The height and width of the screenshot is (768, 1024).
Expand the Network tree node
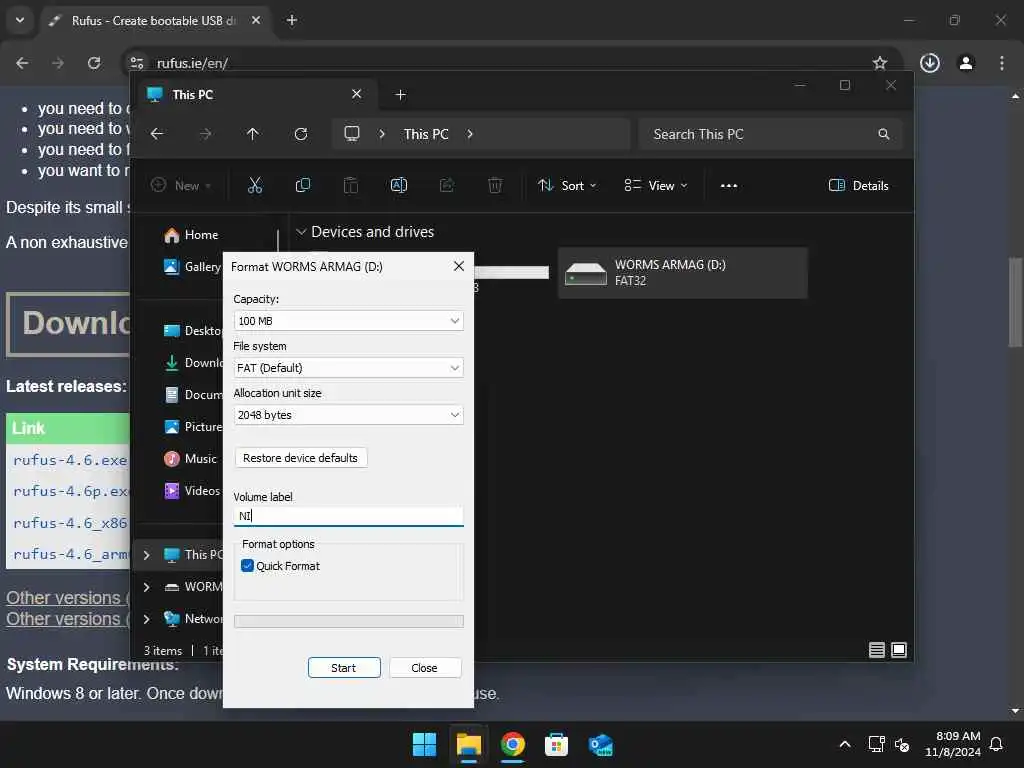(x=147, y=618)
